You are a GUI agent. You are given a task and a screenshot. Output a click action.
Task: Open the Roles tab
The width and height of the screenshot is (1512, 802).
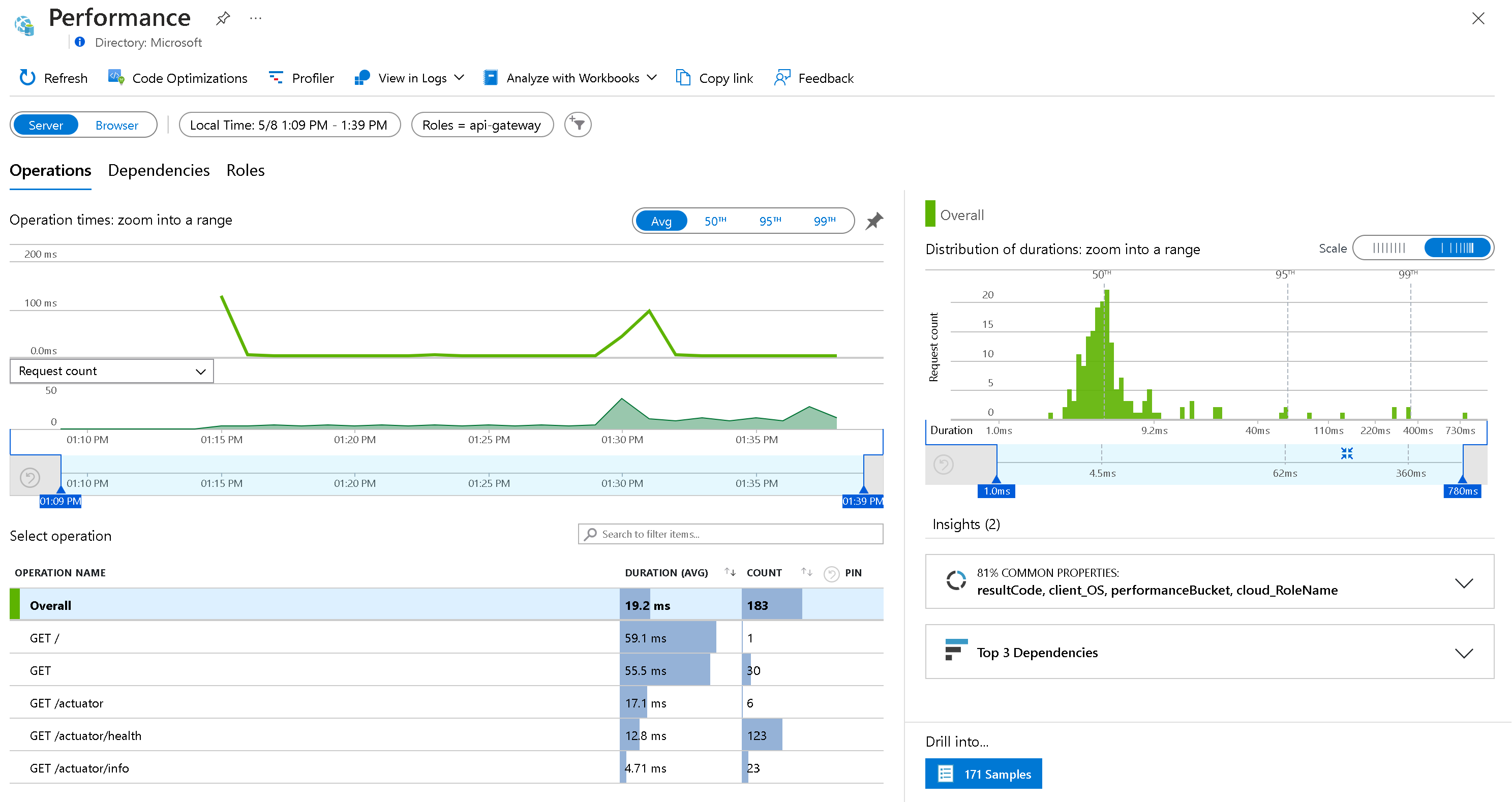coord(246,170)
